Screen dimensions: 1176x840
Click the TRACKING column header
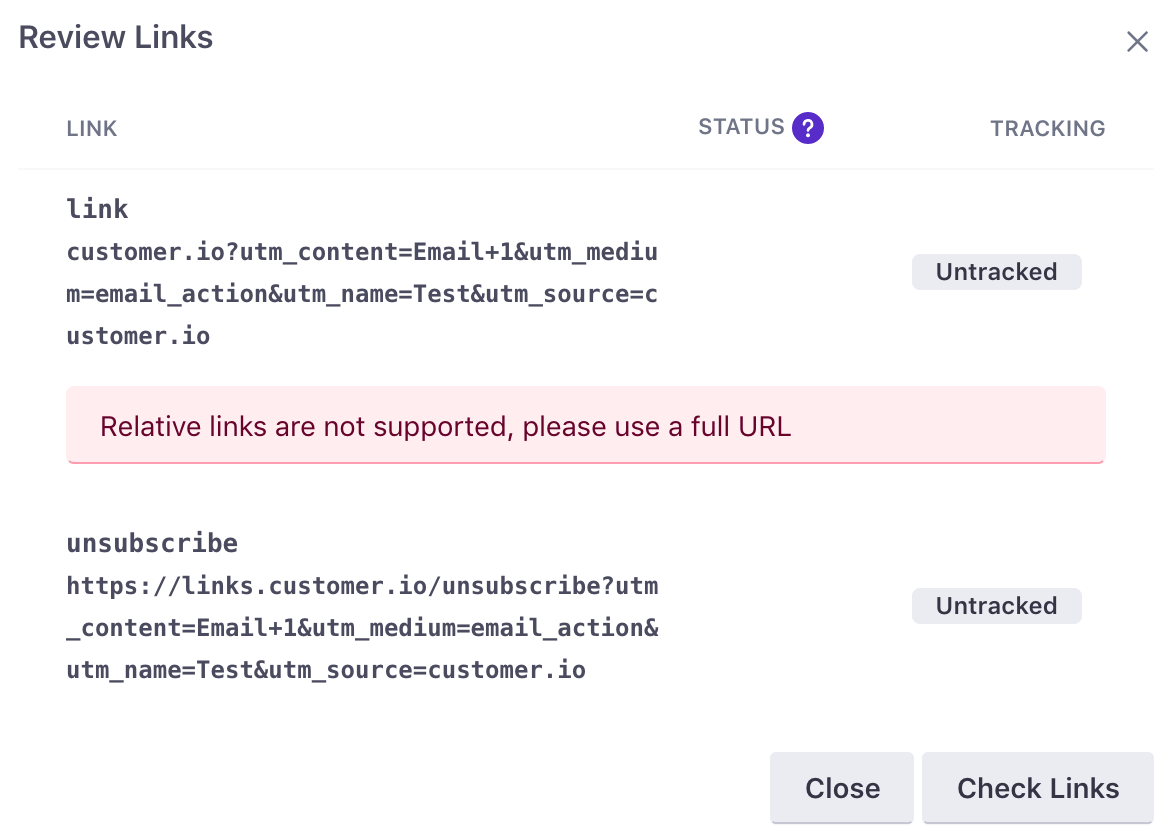coord(1047,128)
